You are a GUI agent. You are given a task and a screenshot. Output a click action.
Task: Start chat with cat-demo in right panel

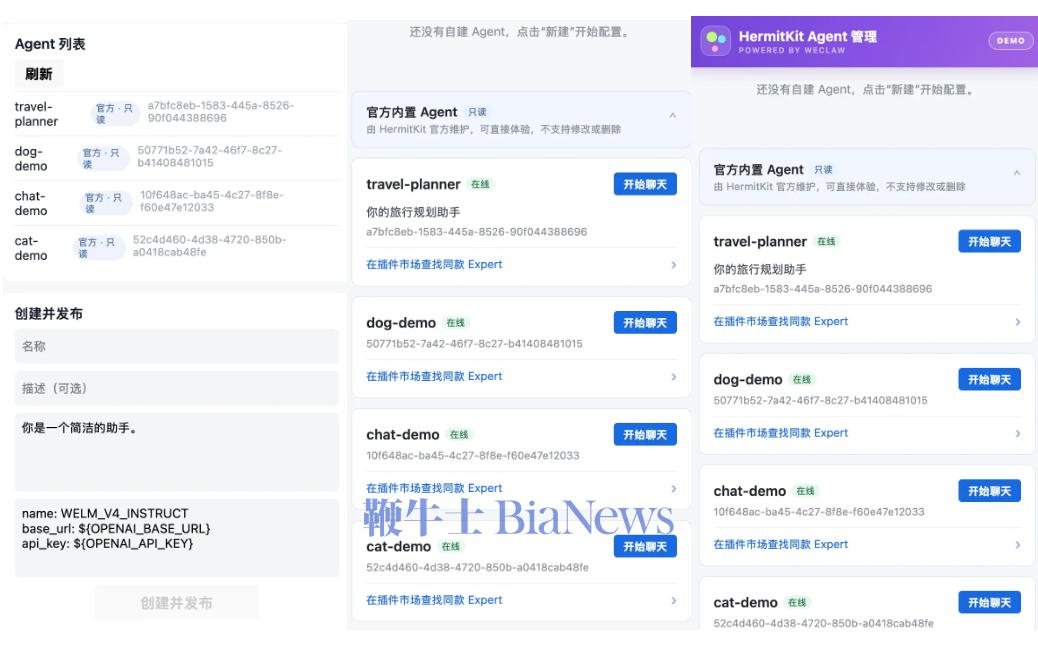point(990,602)
